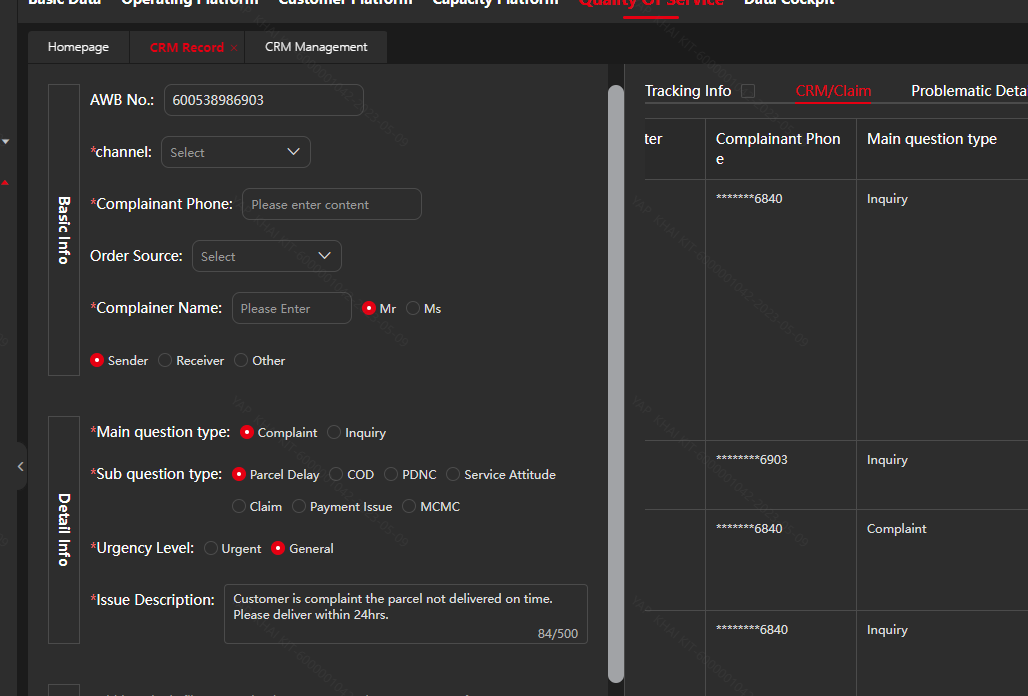Select the Service Attitude sub question type

[x=453, y=475]
